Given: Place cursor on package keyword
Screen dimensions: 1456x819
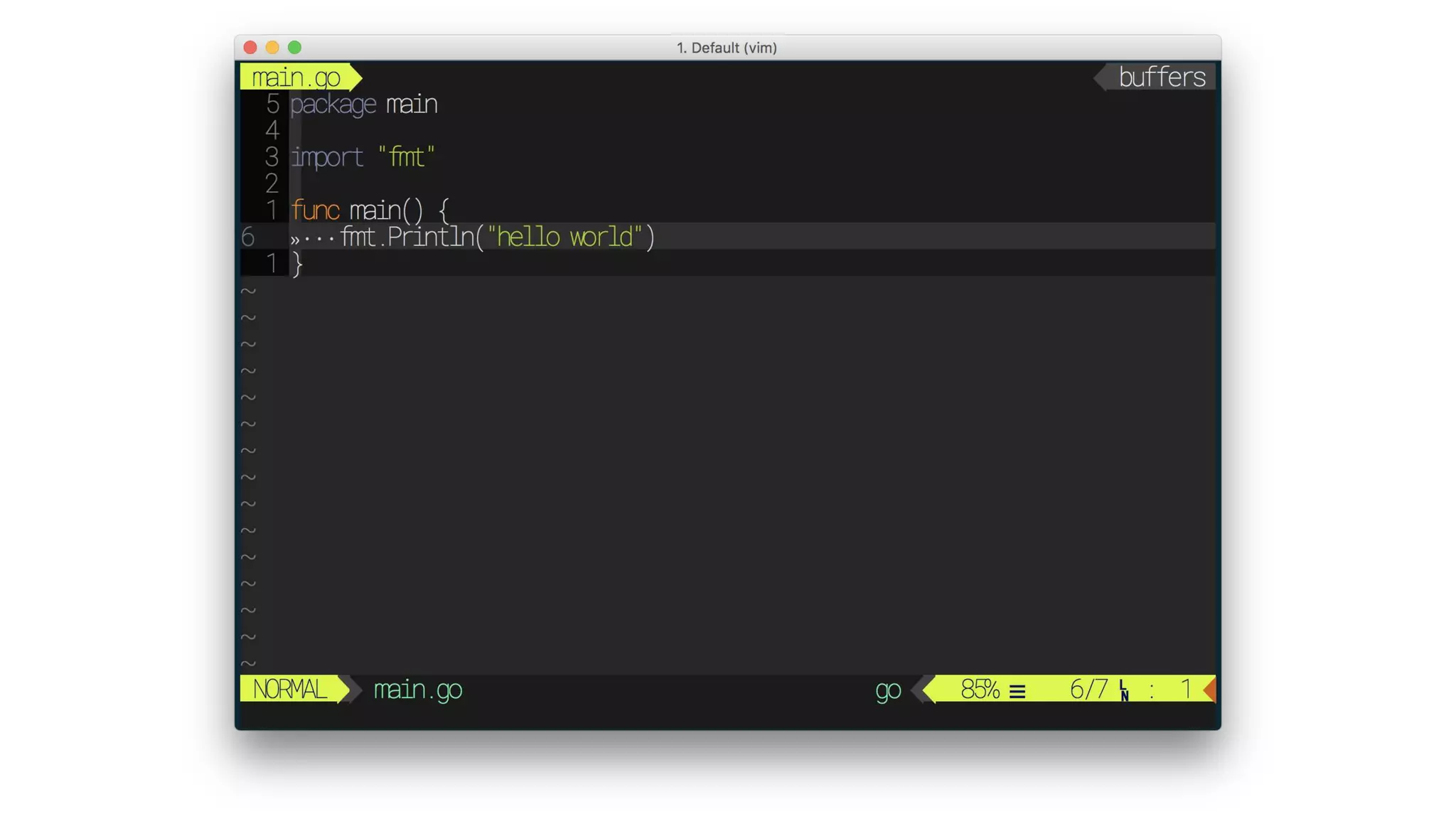Looking at the screenshot, I should (x=333, y=105).
